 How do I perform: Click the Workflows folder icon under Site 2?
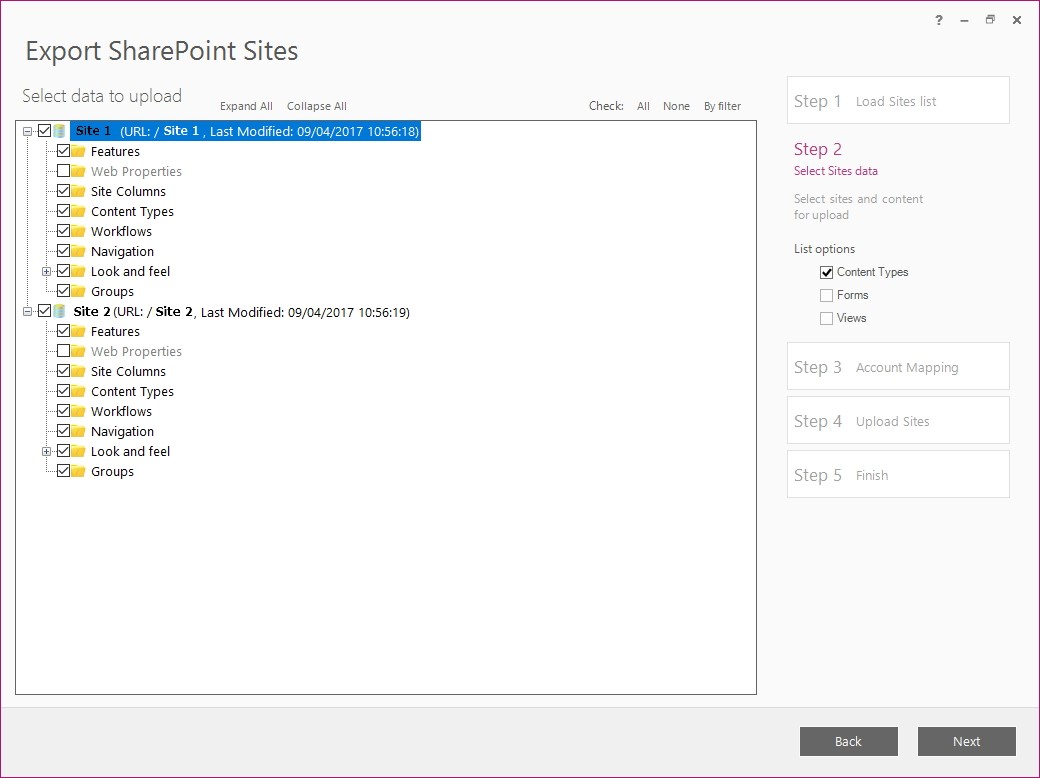[78, 411]
